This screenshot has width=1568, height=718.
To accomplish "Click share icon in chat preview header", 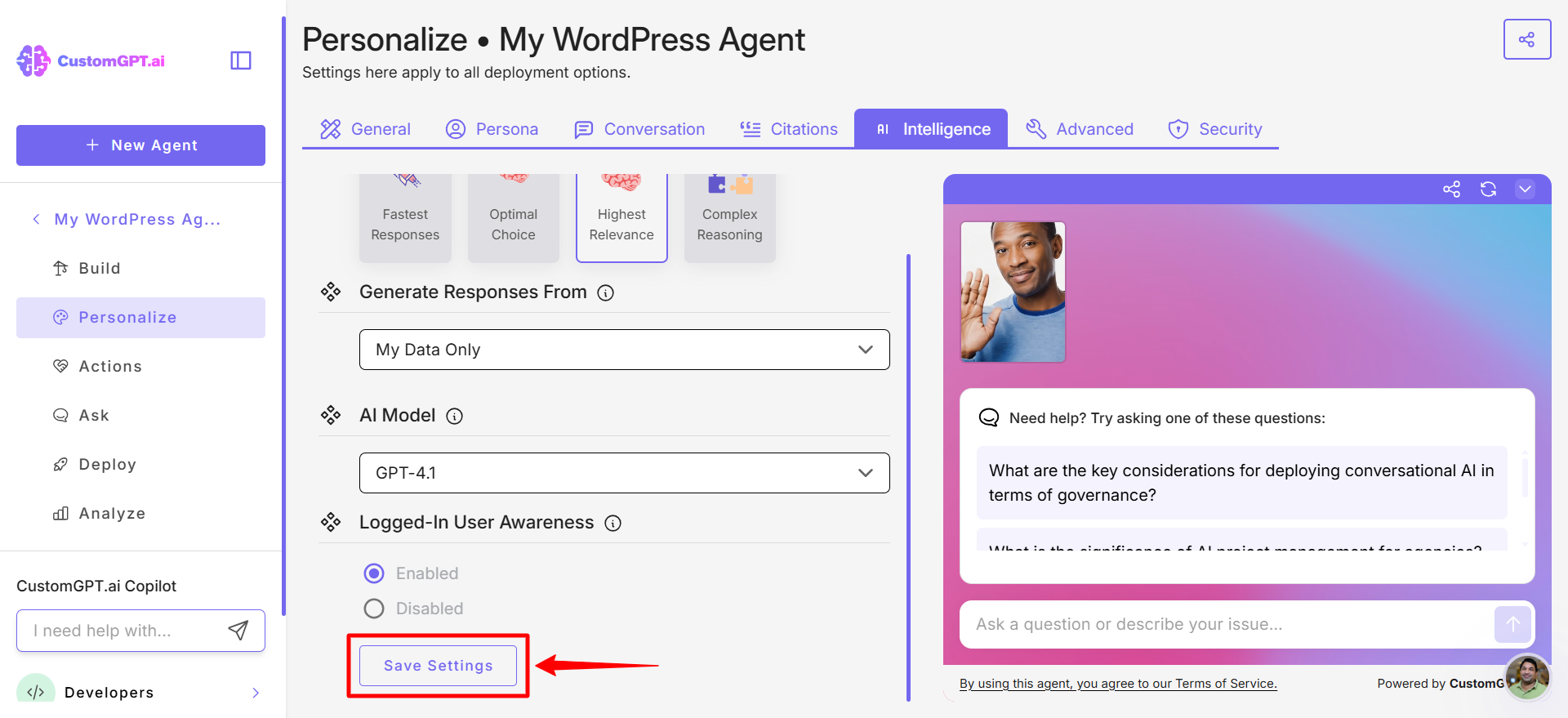I will pos(1451,189).
